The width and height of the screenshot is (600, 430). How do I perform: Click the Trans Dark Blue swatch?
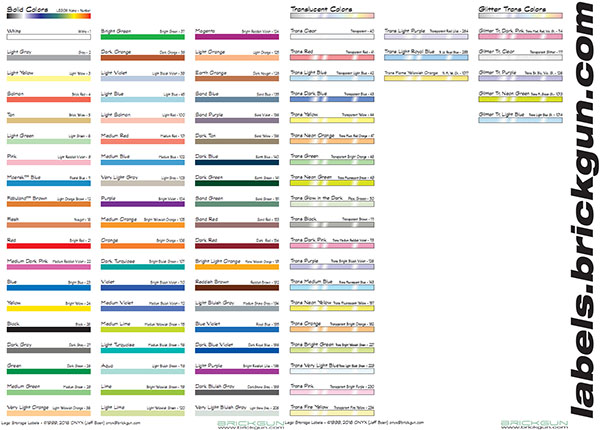[x=332, y=99]
